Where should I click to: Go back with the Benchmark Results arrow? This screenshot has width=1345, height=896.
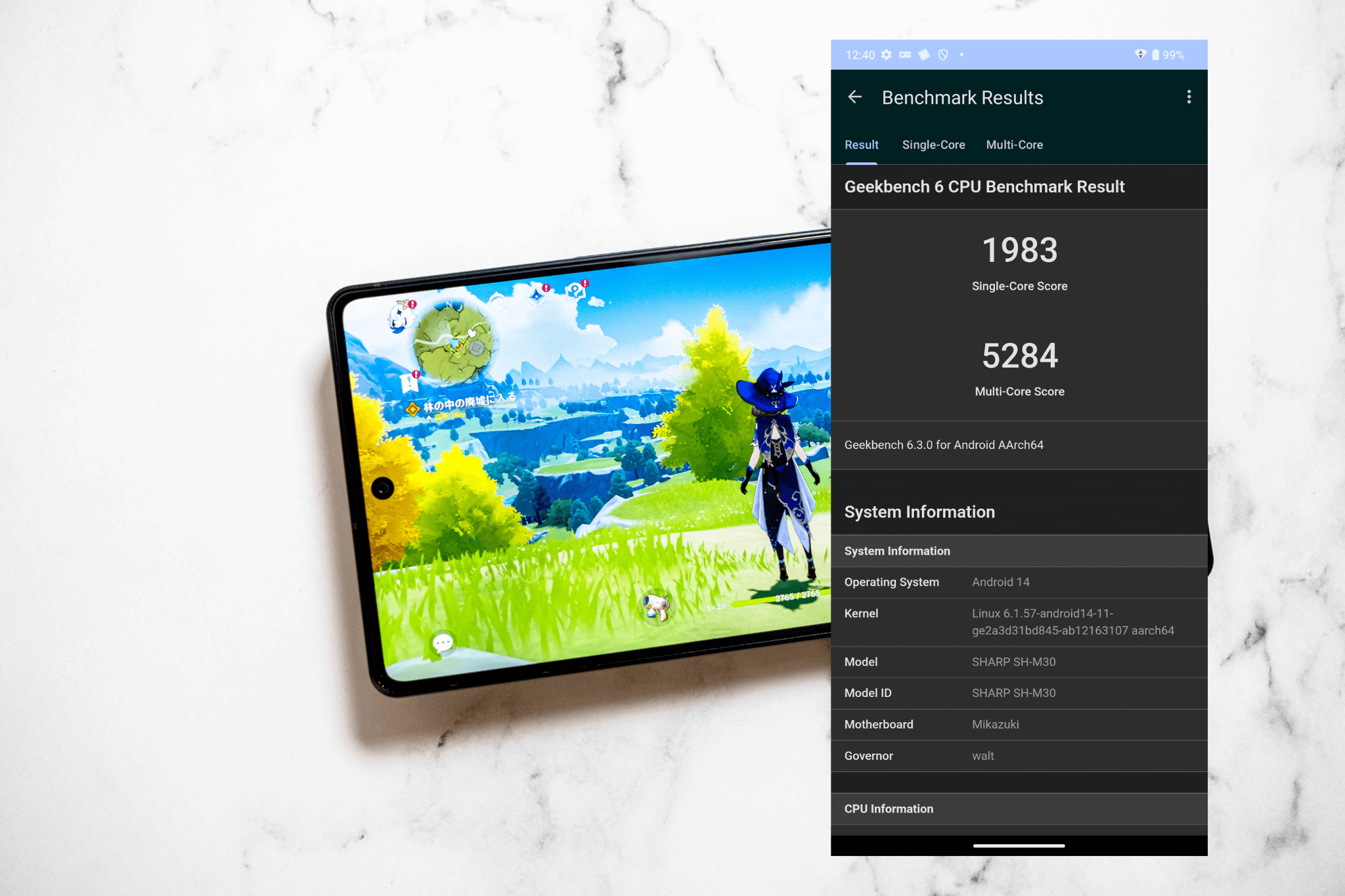click(854, 97)
